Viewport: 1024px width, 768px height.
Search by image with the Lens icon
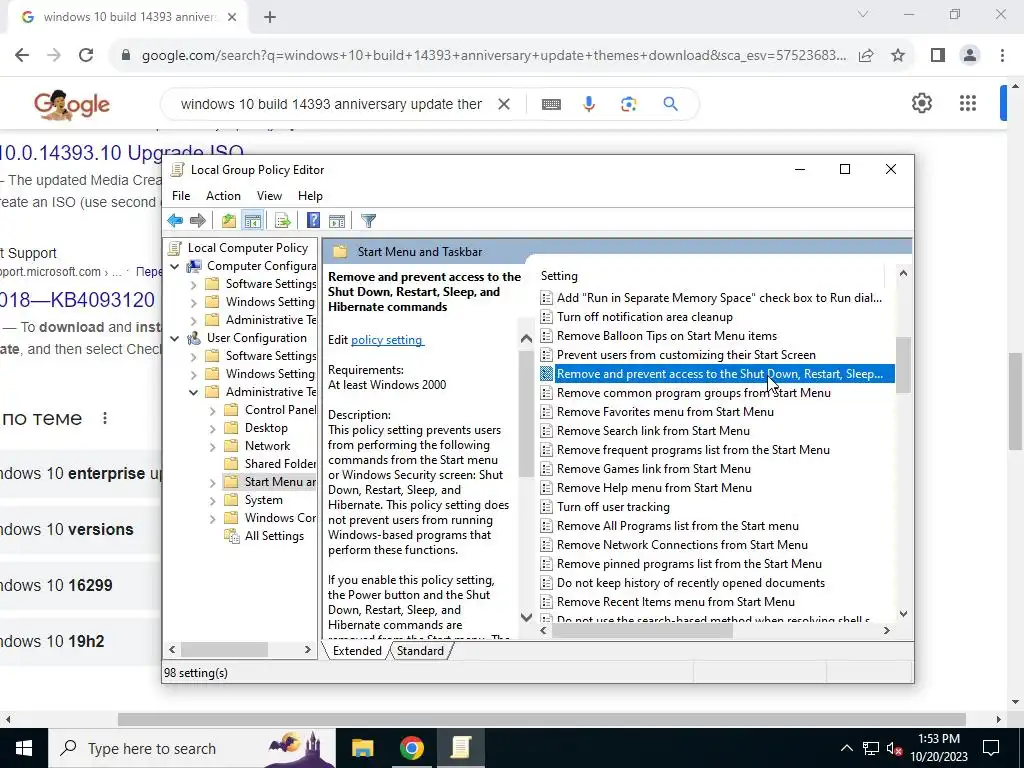pyautogui.click(x=628, y=104)
